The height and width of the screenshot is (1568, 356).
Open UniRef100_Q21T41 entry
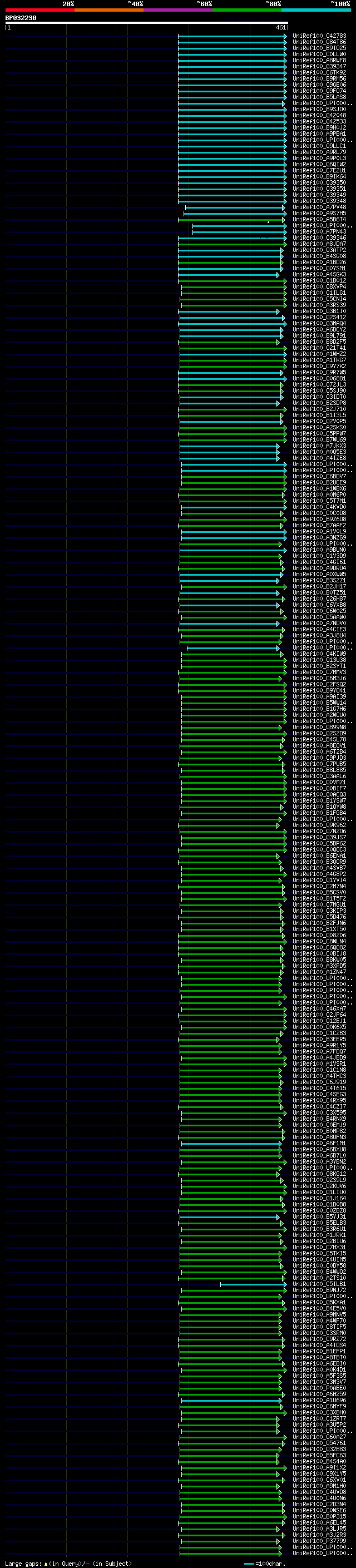tap(319, 348)
